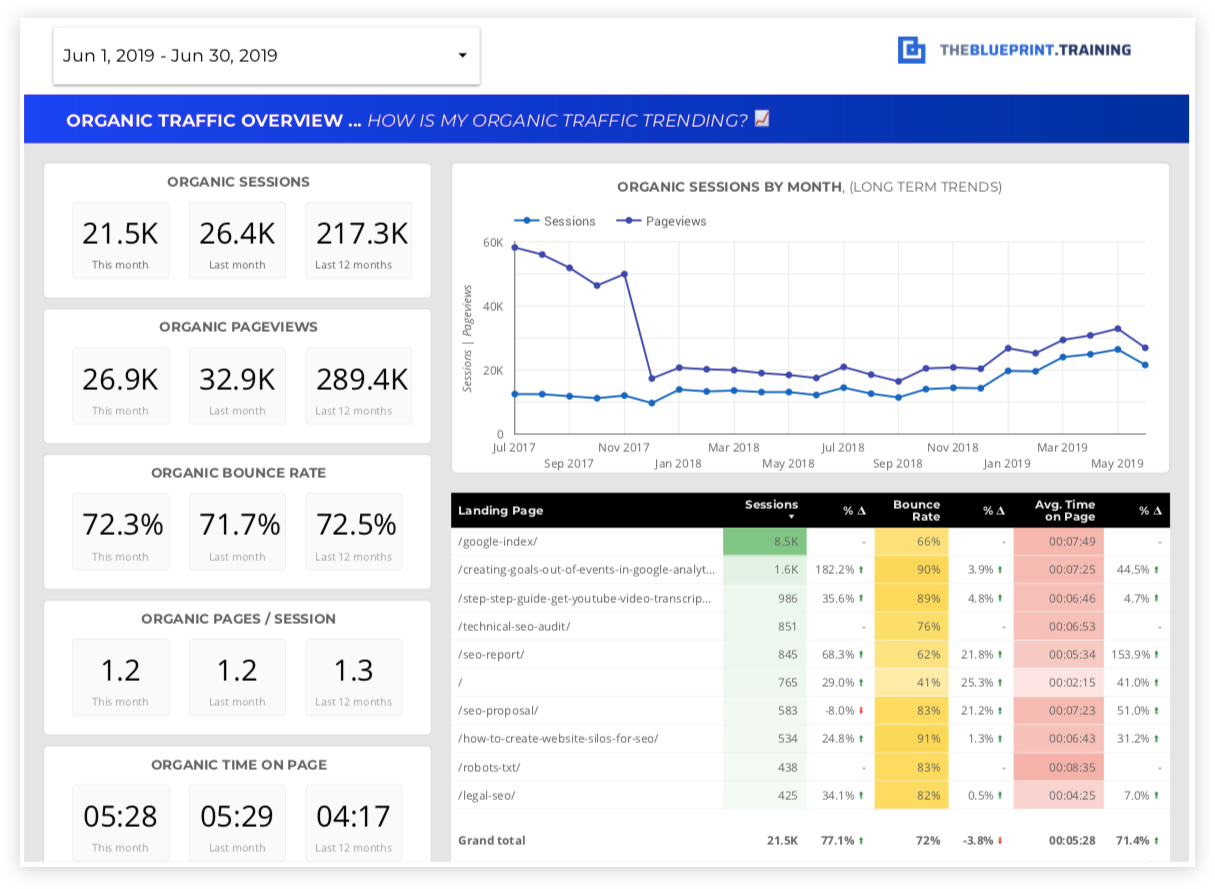Click the chart emoji in the blue header
This screenshot has height=889, width=1215.
coord(762,120)
